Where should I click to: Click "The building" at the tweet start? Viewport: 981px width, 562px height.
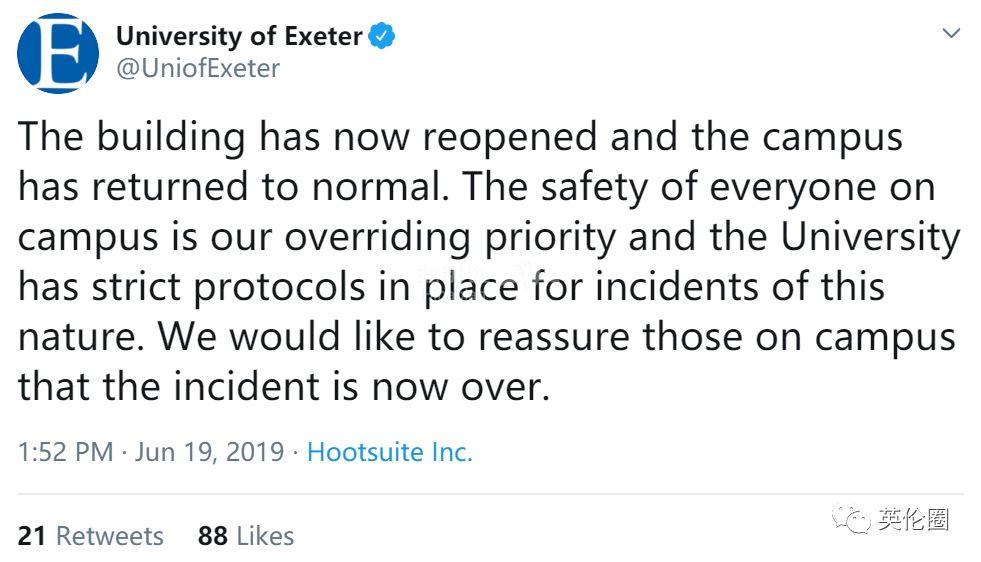[x=131, y=137]
